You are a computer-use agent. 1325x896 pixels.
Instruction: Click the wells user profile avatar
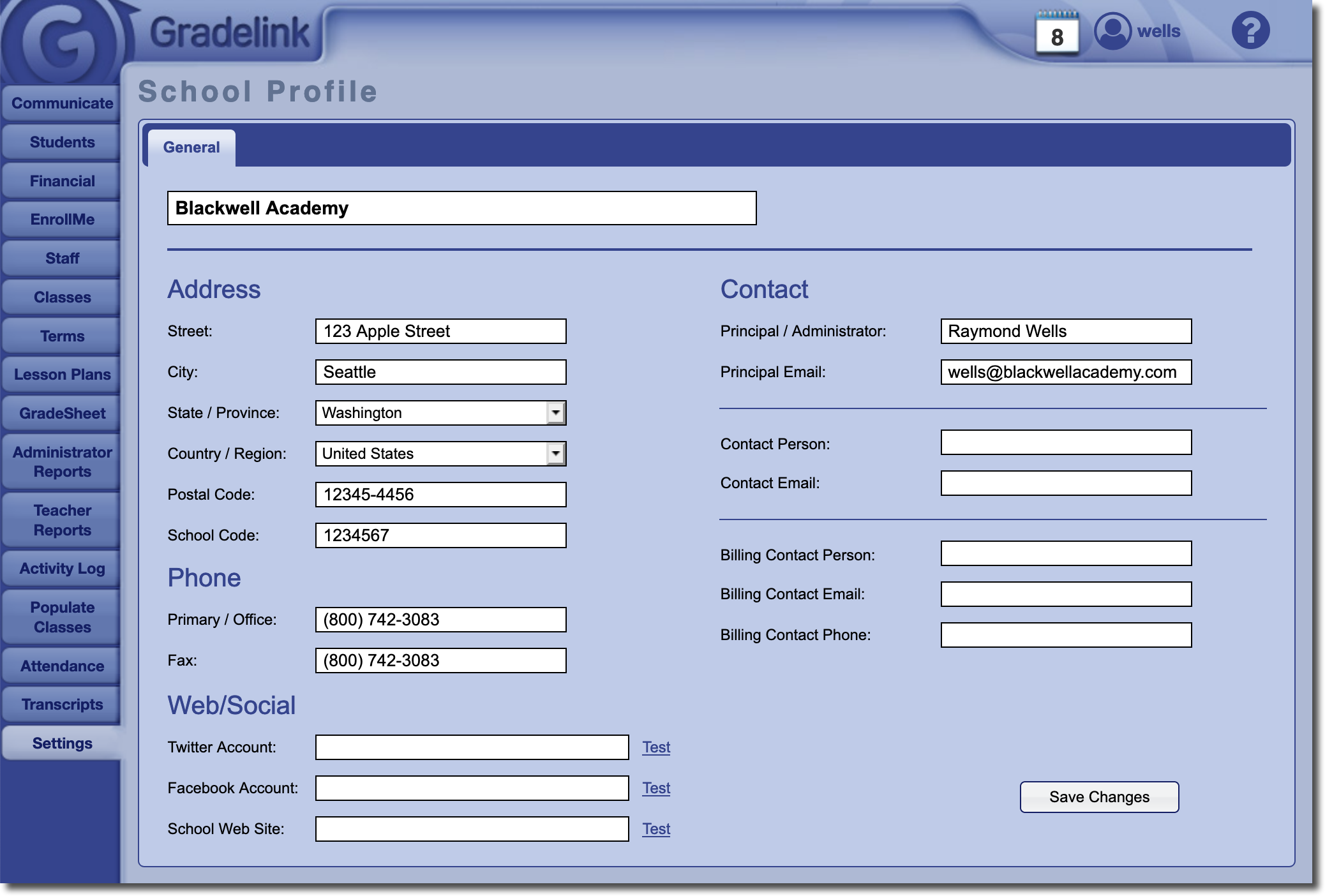pos(1112,31)
